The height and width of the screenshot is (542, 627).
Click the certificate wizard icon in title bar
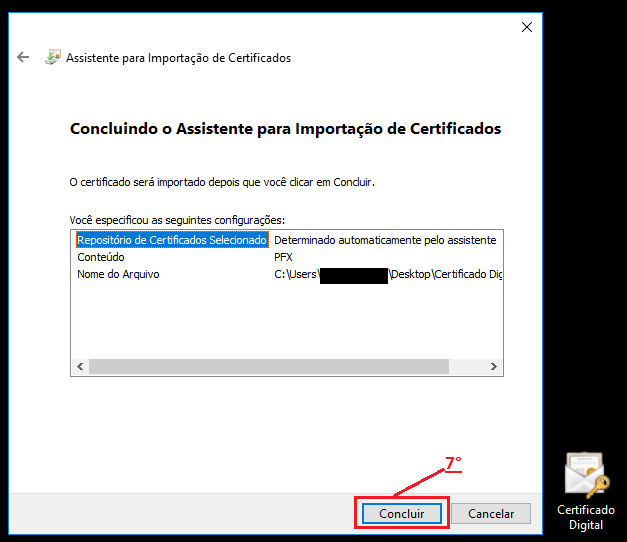pos(53,58)
